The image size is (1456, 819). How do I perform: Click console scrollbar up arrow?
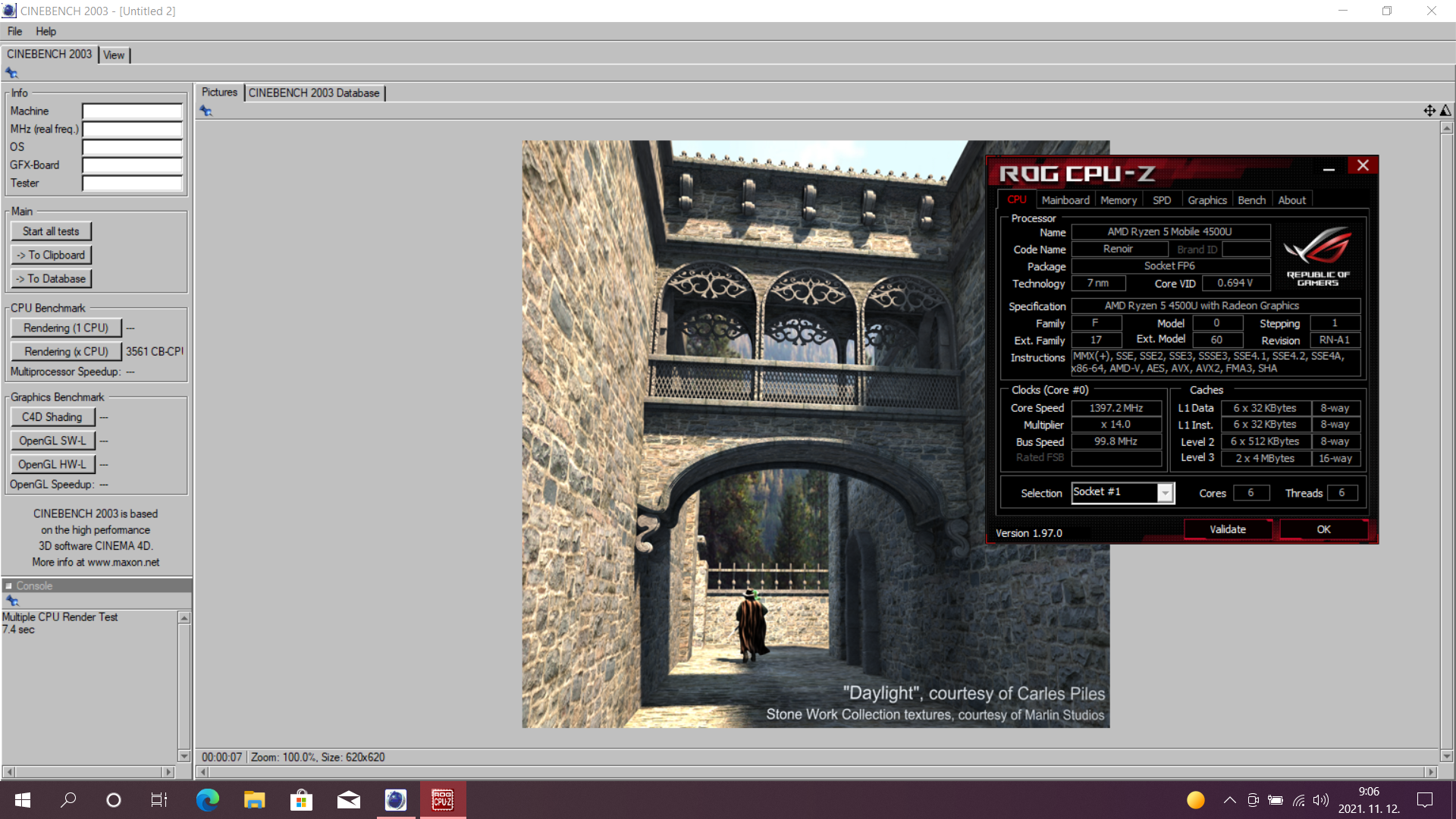pyautogui.click(x=184, y=618)
